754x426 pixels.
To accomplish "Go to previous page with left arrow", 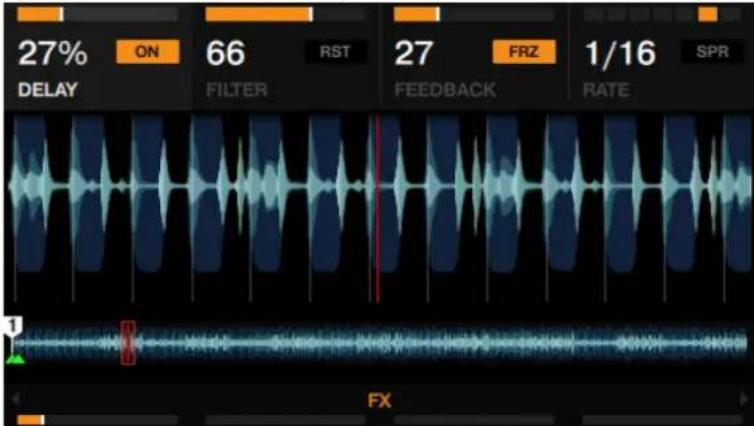I will pos(15,399).
